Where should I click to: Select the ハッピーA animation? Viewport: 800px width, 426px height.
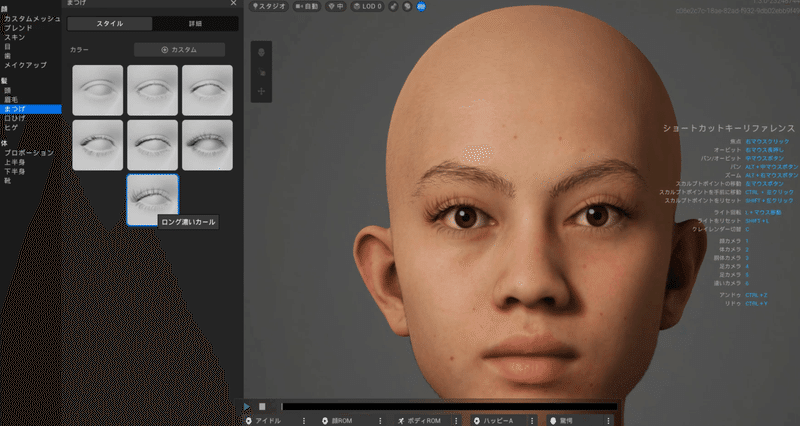click(x=498, y=421)
